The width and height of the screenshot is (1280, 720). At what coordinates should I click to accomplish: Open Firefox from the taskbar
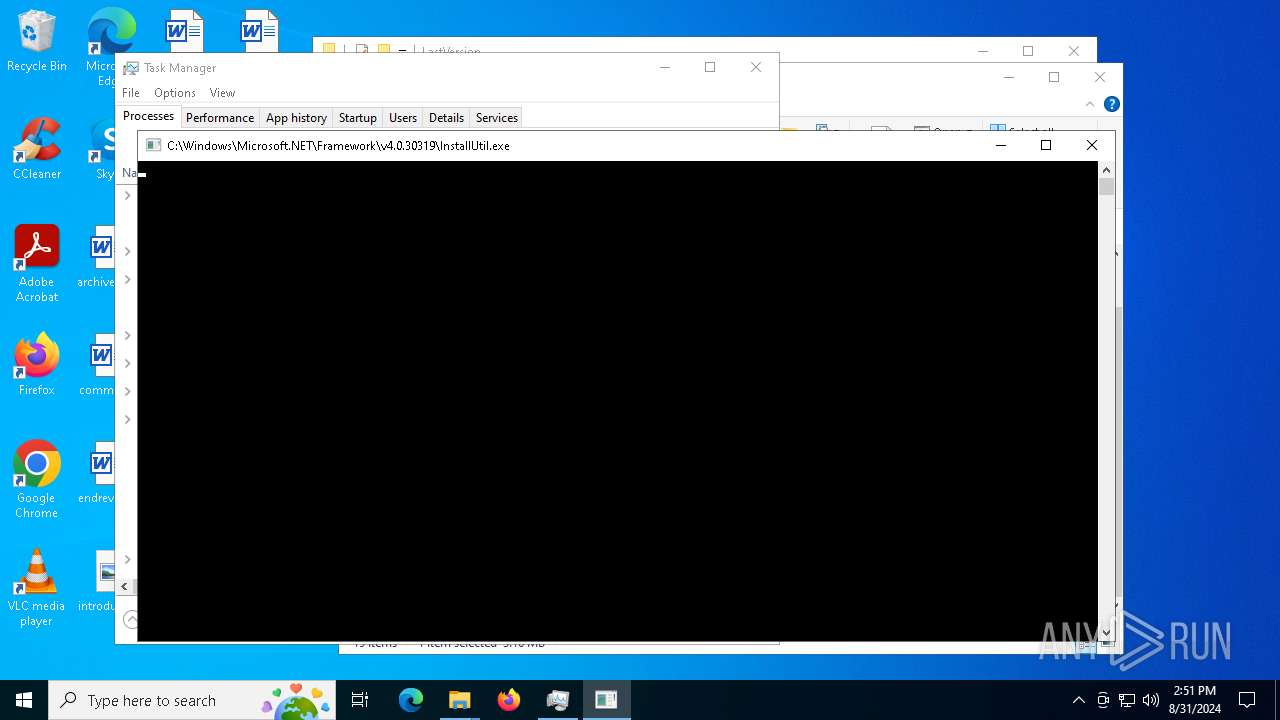[x=509, y=700]
